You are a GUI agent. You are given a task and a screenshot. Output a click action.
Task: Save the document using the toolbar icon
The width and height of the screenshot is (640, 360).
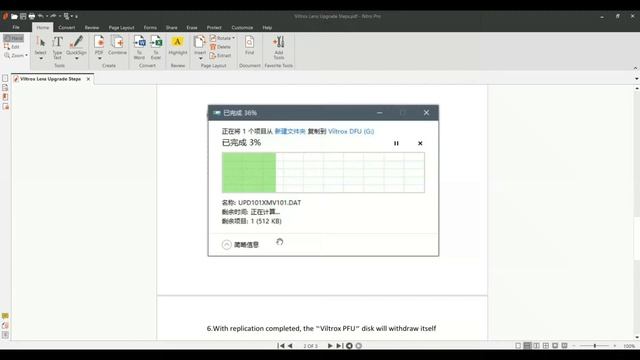[23, 16]
